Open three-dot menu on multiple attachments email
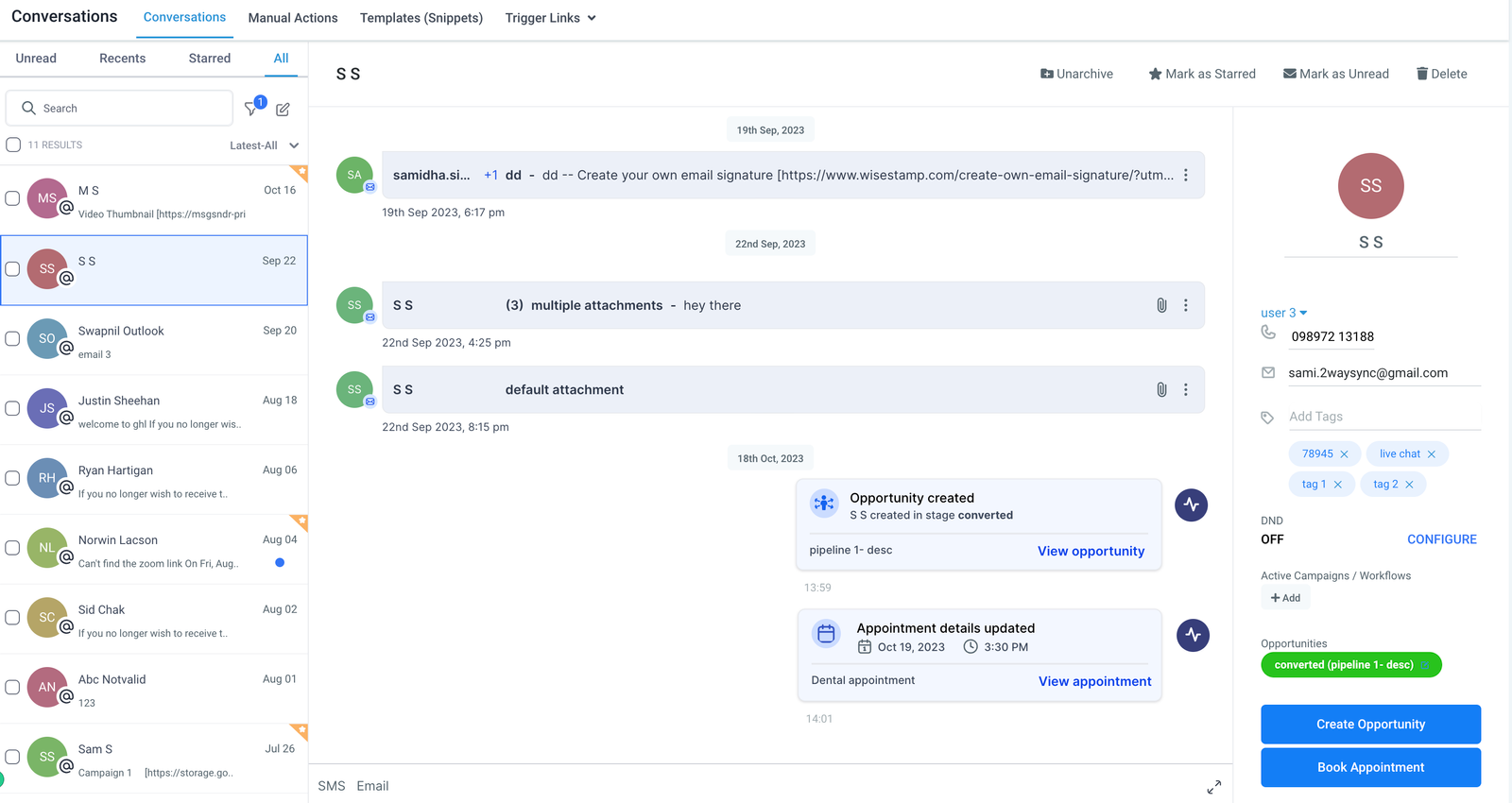This screenshot has width=1512, height=803. tap(1186, 305)
